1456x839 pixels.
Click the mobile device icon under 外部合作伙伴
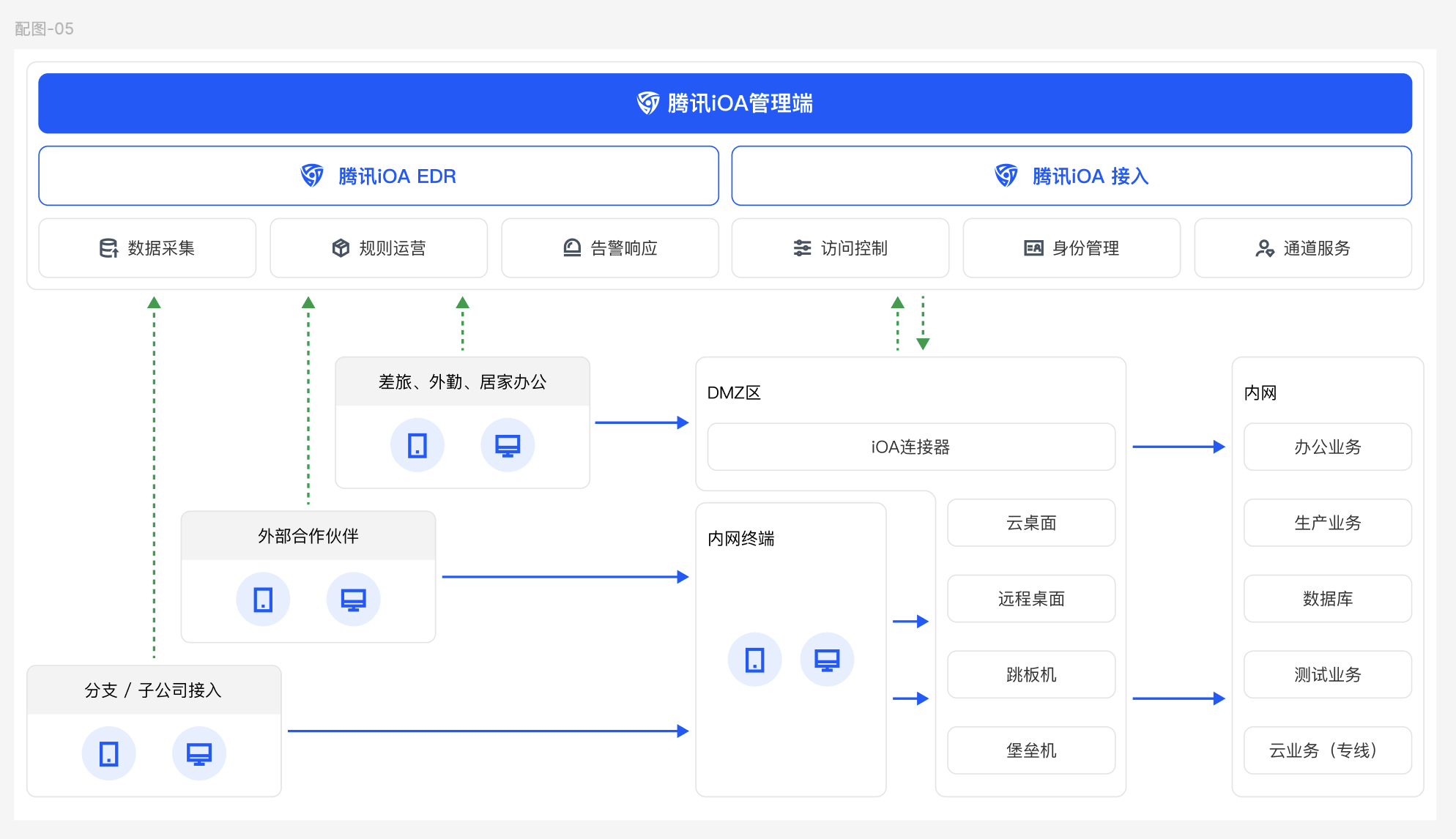pyautogui.click(x=263, y=600)
